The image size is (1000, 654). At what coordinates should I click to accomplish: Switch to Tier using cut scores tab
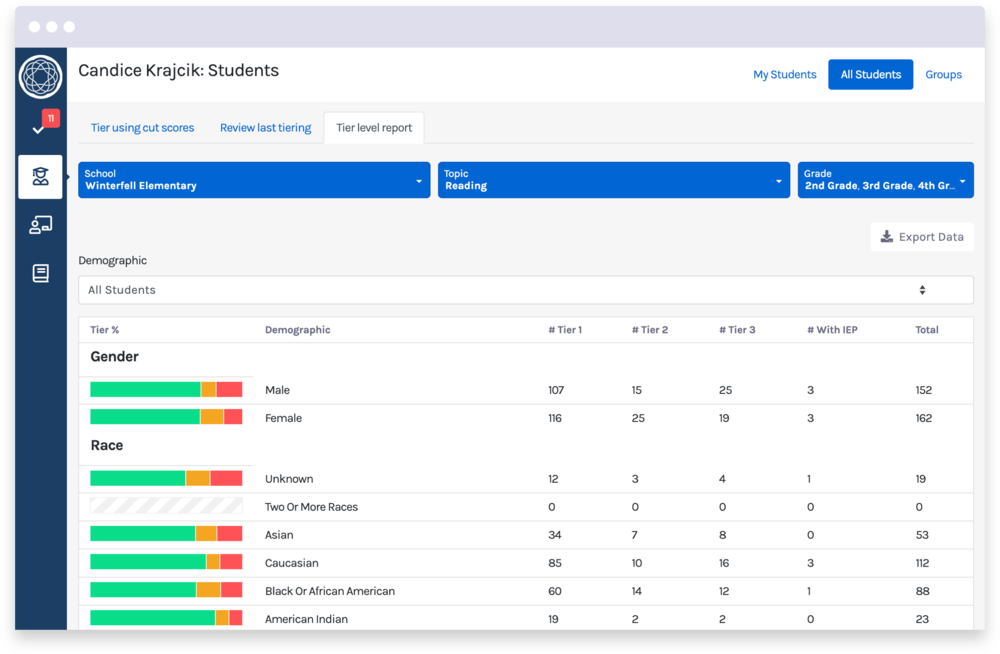pyautogui.click(x=142, y=128)
